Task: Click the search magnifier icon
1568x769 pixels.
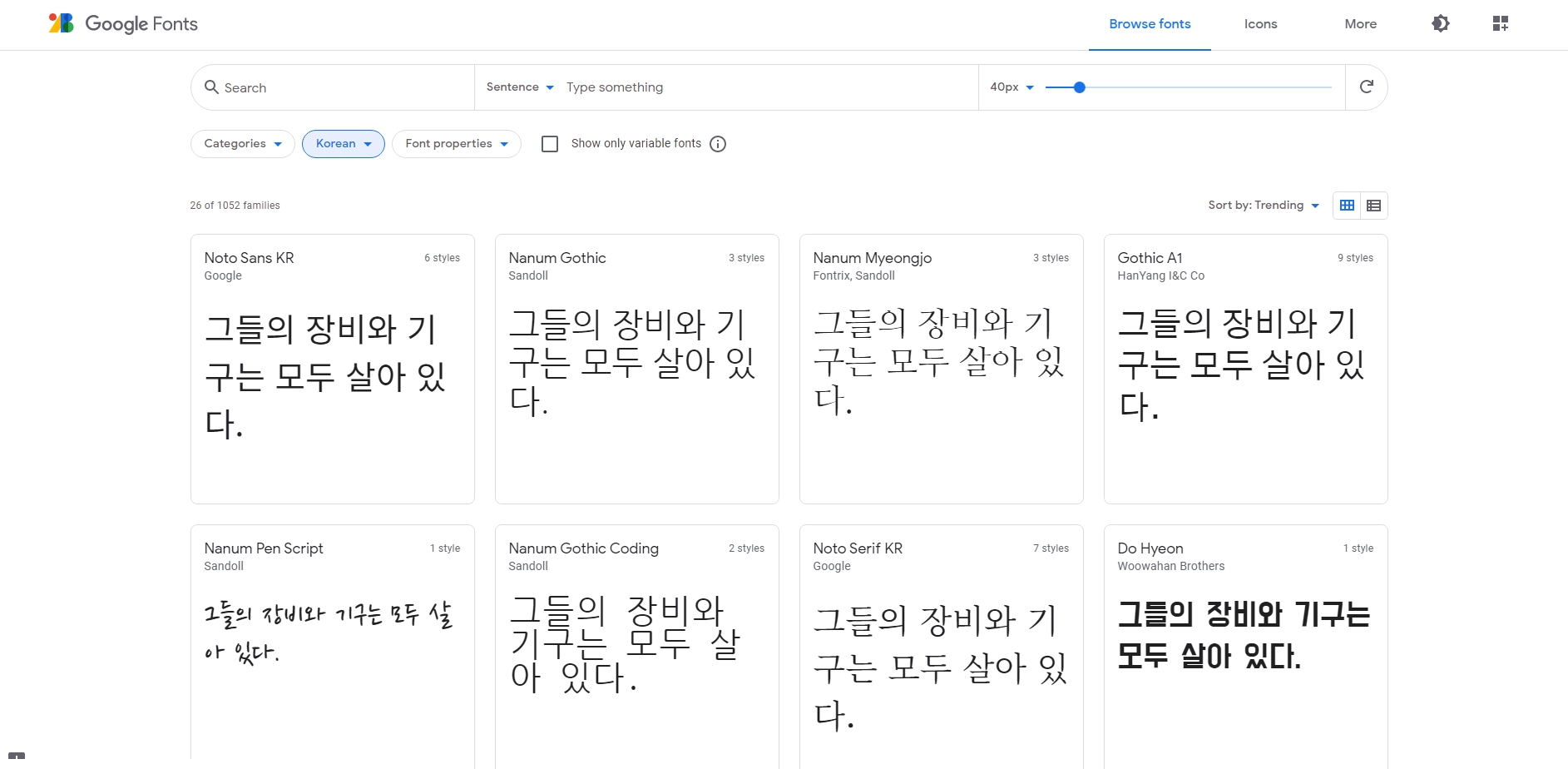Action: tap(211, 87)
